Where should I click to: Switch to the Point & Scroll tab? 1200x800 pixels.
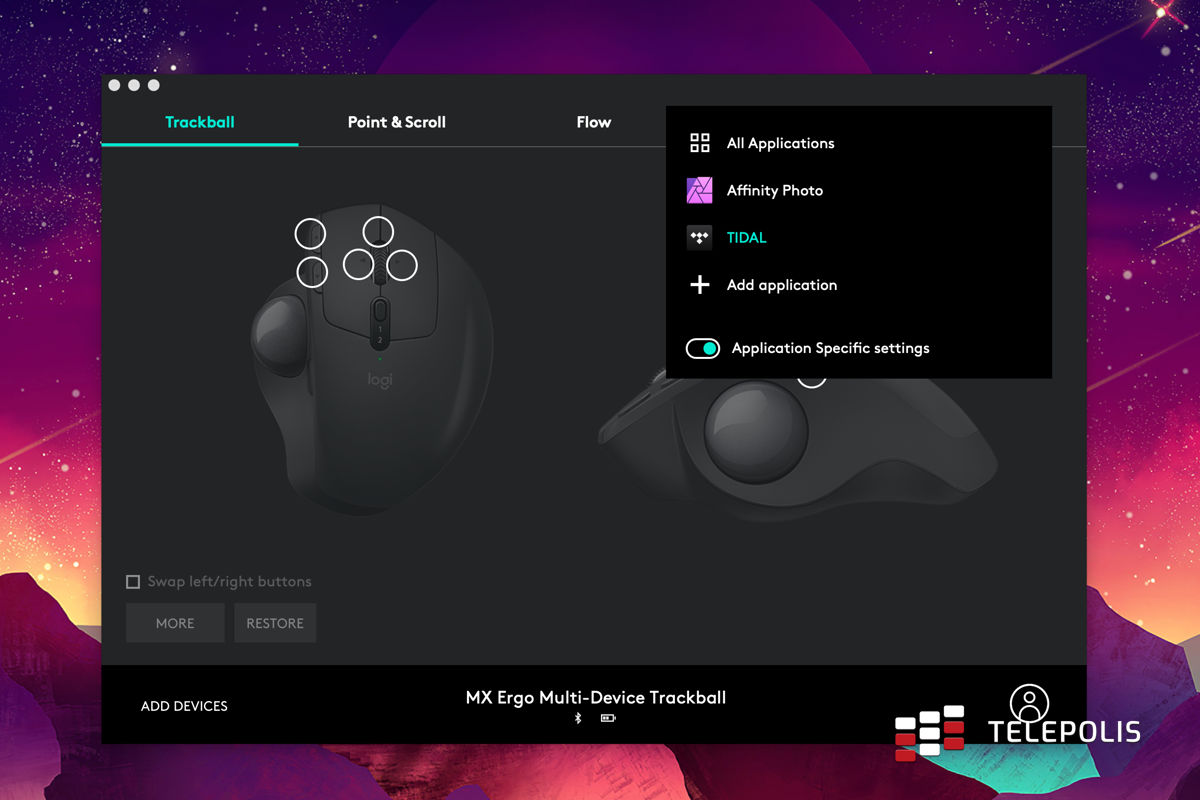pyautogui.click(x=397, y=122)
